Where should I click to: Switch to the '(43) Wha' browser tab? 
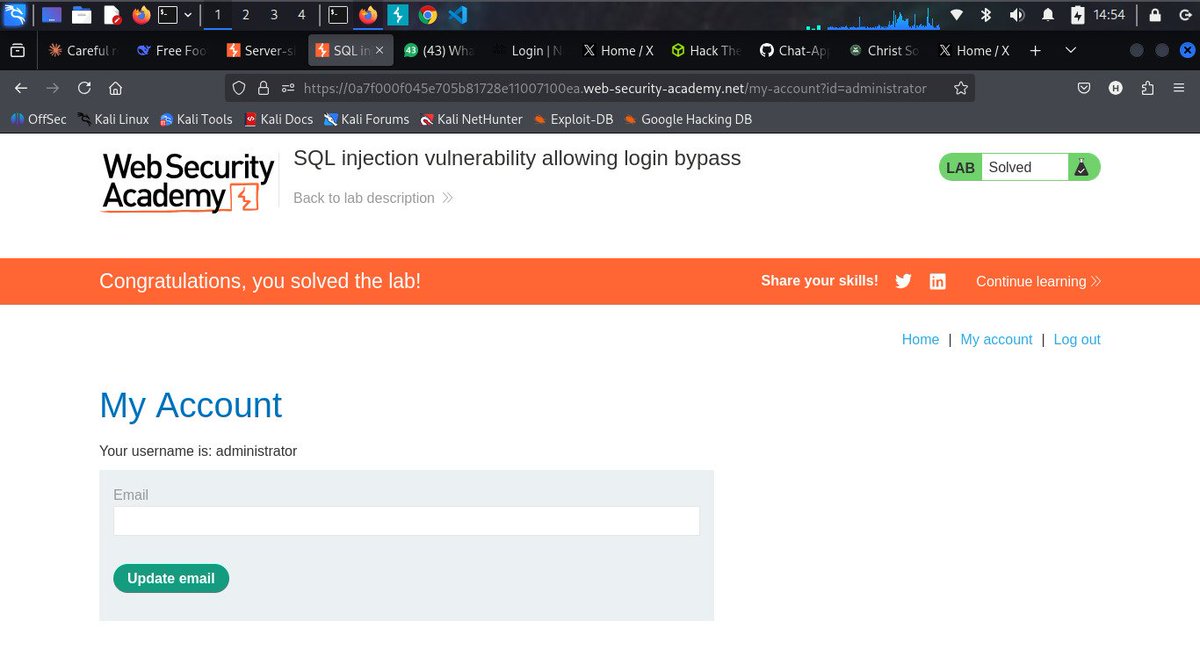(x=440, y=50)
